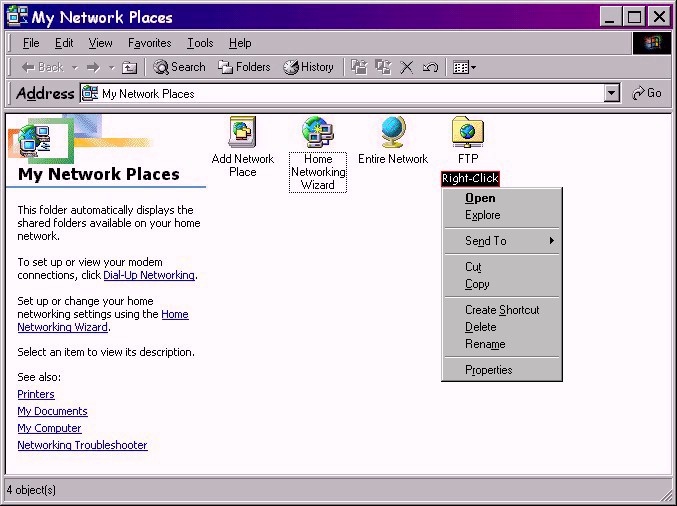677x506 pixels.
Task: Choose Explore in the context menu
Action: tap(502, 215)
